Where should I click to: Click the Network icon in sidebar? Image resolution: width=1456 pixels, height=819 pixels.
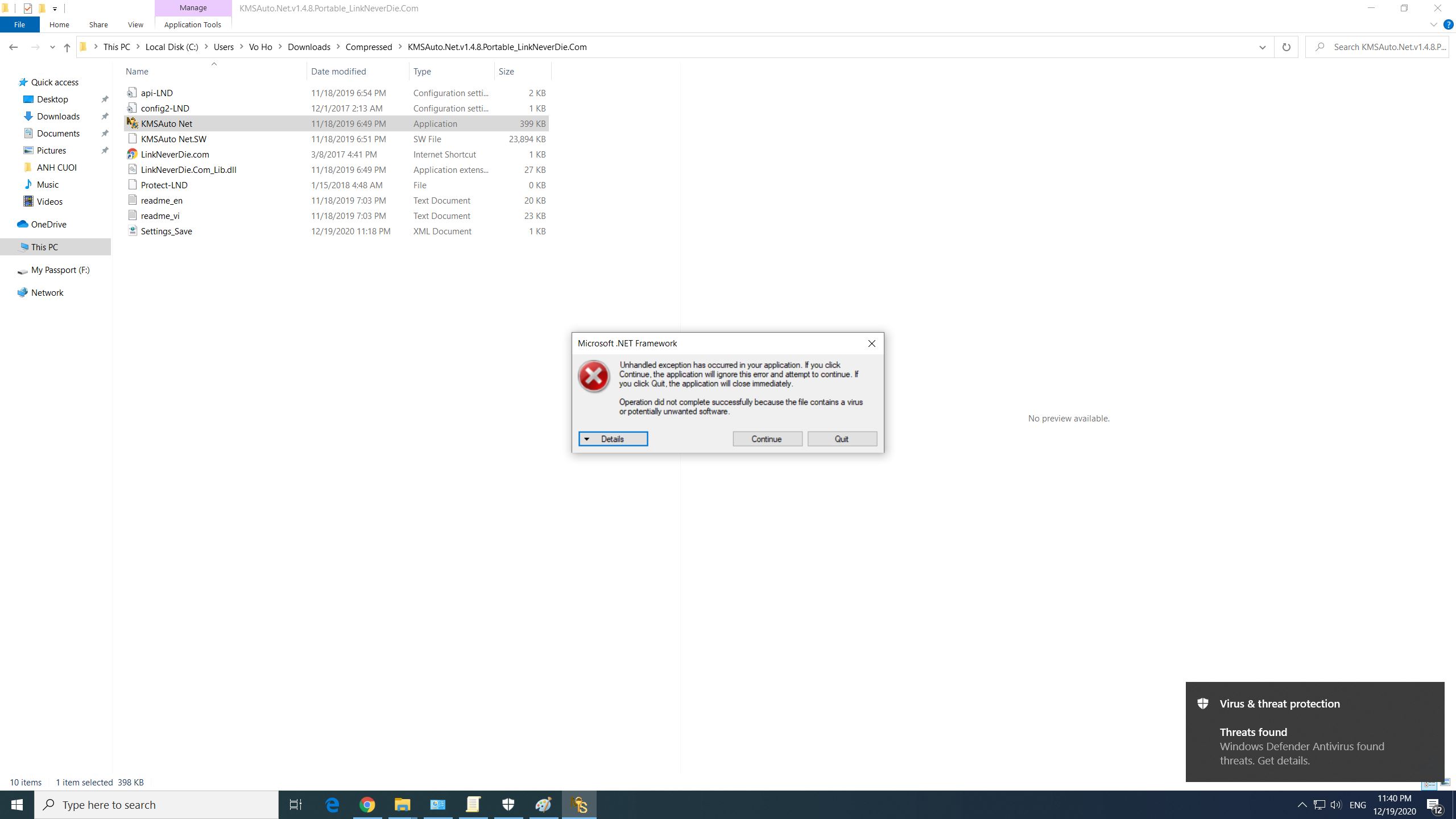pyautogui.click(x=46, y=292)
